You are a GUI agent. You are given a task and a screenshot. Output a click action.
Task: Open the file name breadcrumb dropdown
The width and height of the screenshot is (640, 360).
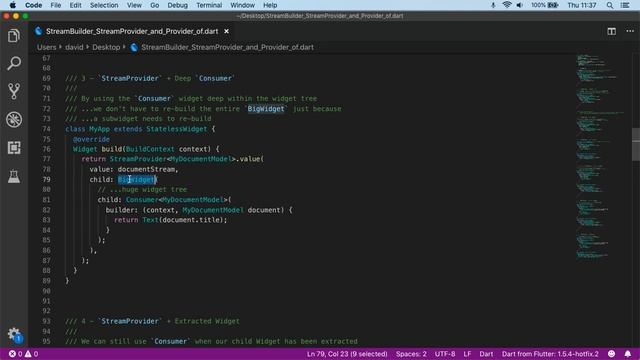(x=227, y=47)
